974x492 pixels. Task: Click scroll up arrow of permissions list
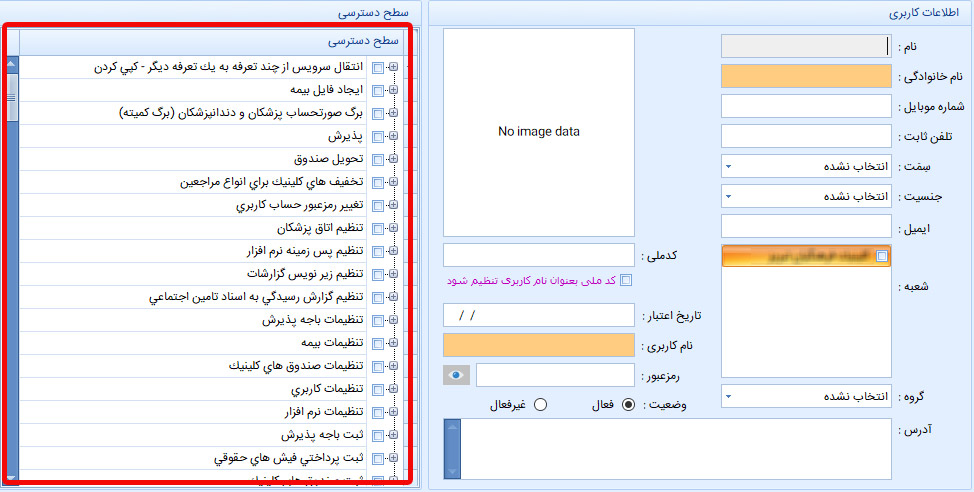coord(11,64)
